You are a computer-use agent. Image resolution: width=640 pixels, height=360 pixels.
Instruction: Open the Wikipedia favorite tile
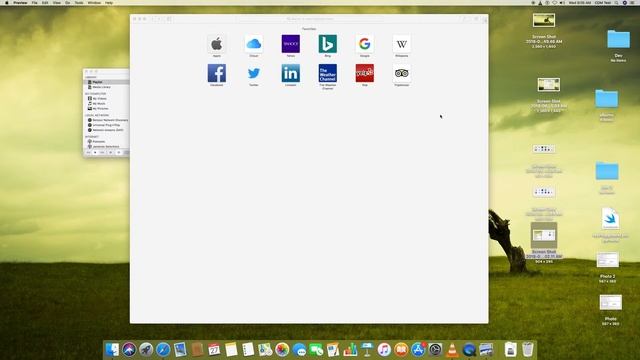coord(402,44)
